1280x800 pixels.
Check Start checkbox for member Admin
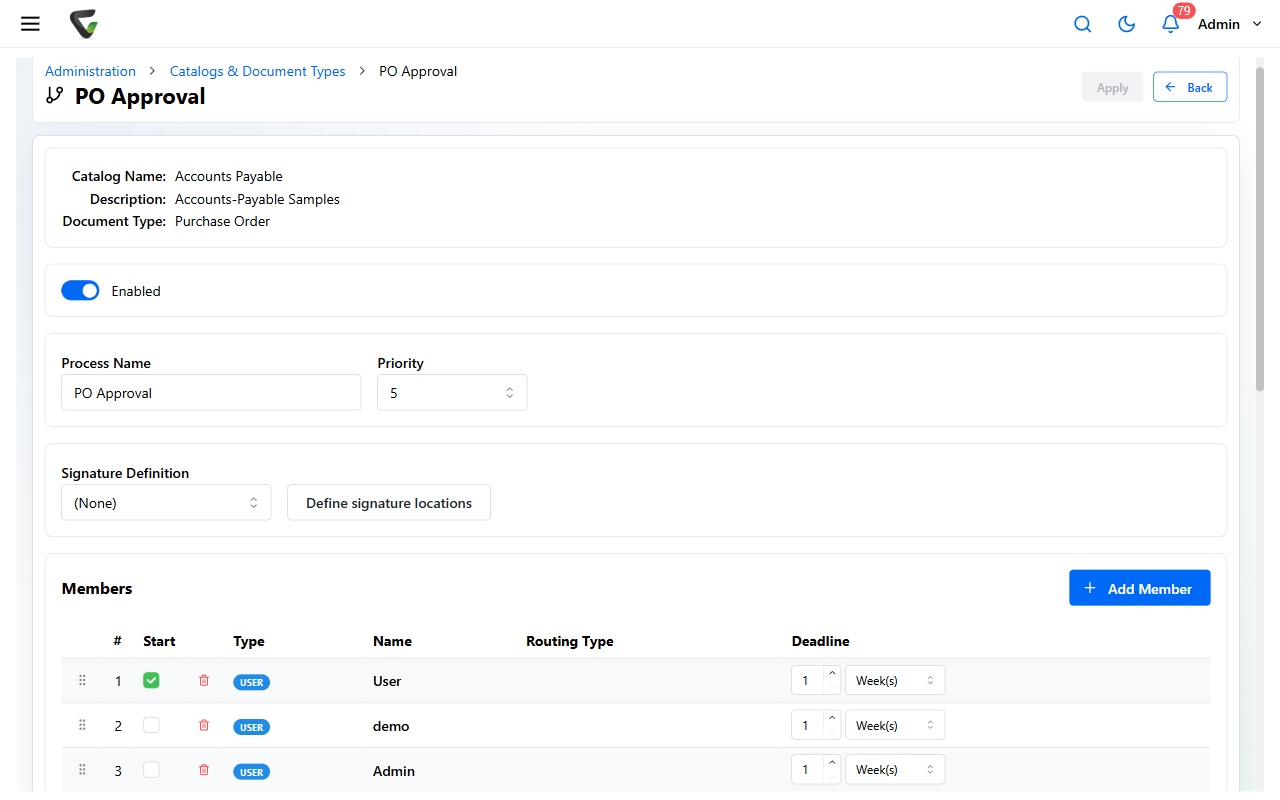151,770
